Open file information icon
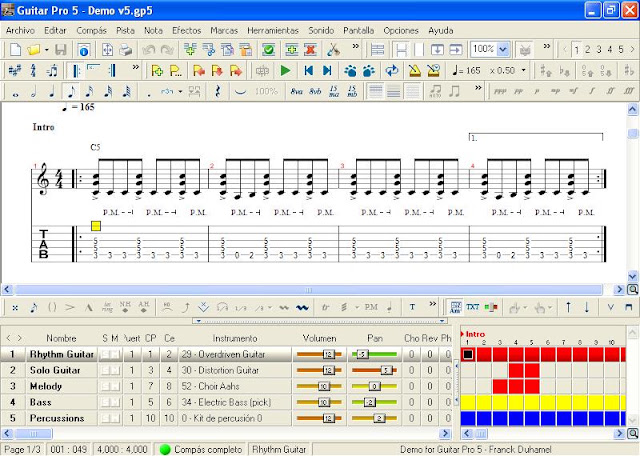 click(x=84, y=50)
